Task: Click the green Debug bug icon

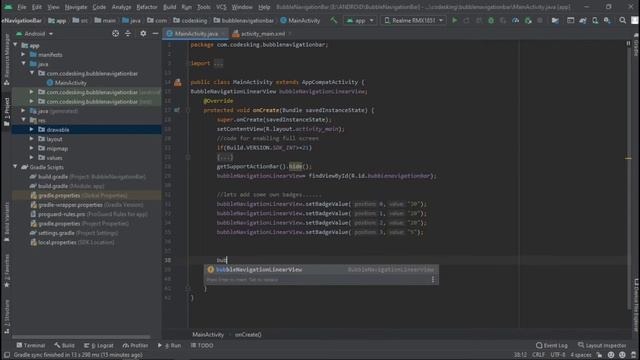Action: [491, 20]
